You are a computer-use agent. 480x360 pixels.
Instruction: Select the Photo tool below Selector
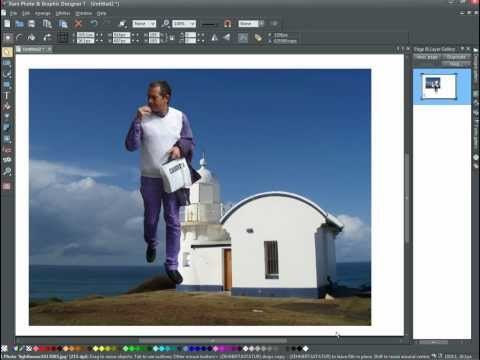coord(7,63)
